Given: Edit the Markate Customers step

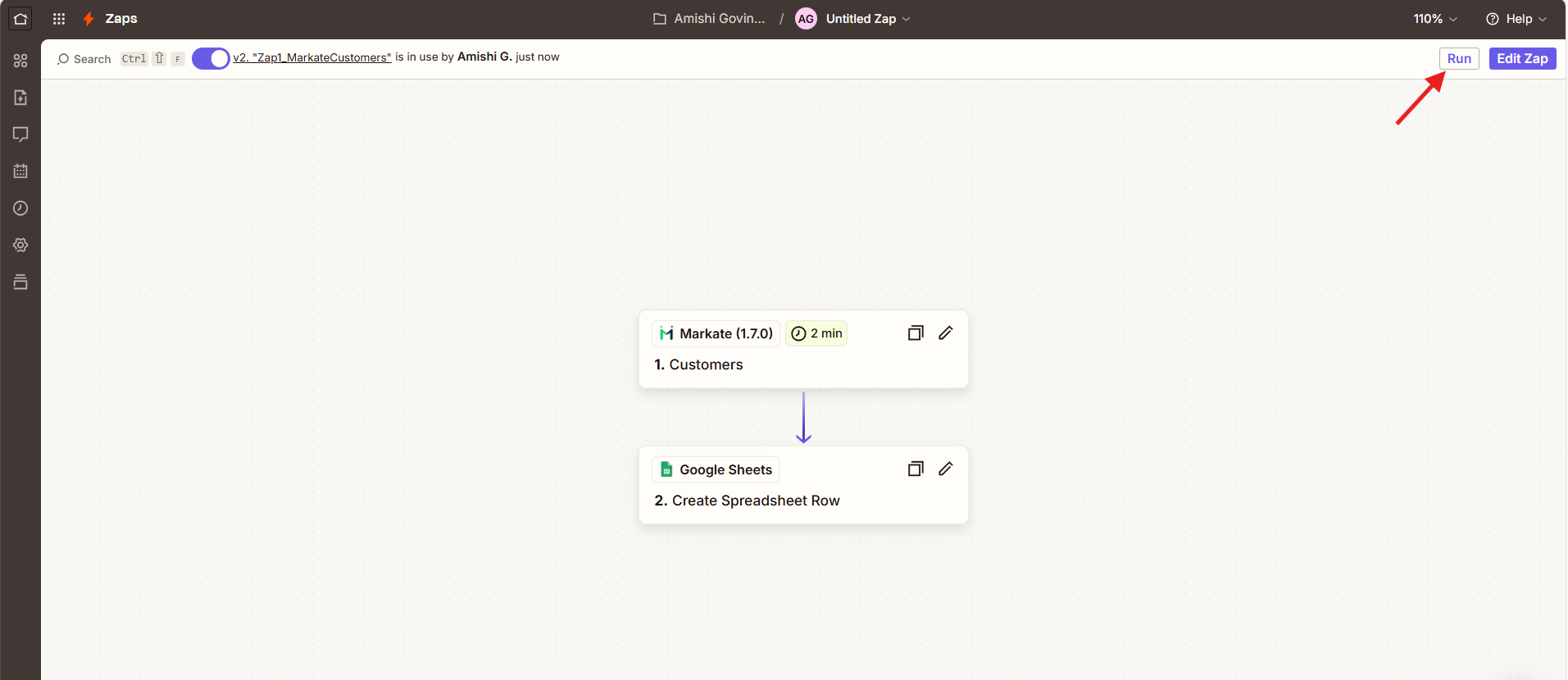Looking at the screenshot, I should pyautogui.click(x=946, y=333).
